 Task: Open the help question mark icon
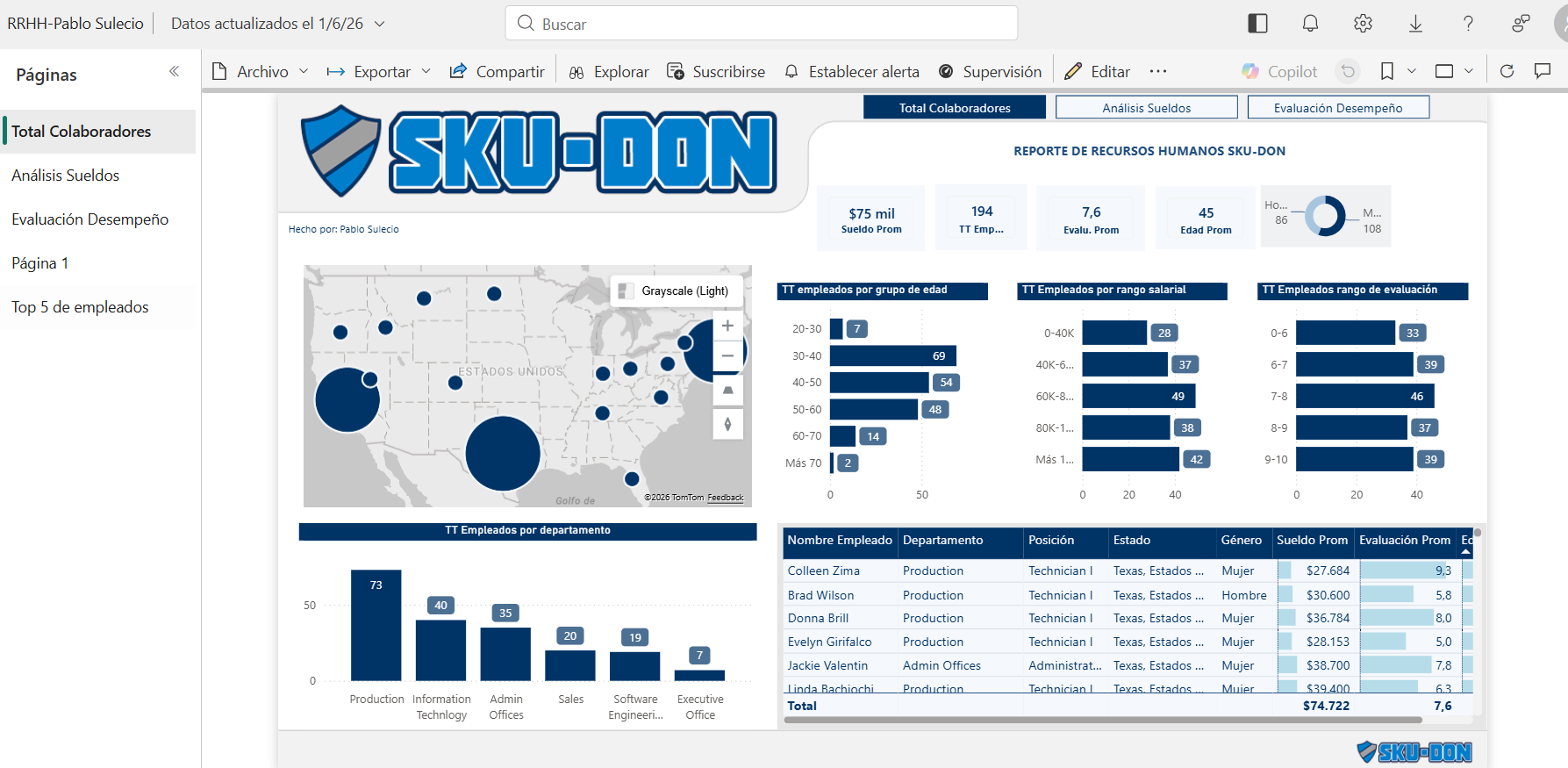click(x=1468, y=24)
